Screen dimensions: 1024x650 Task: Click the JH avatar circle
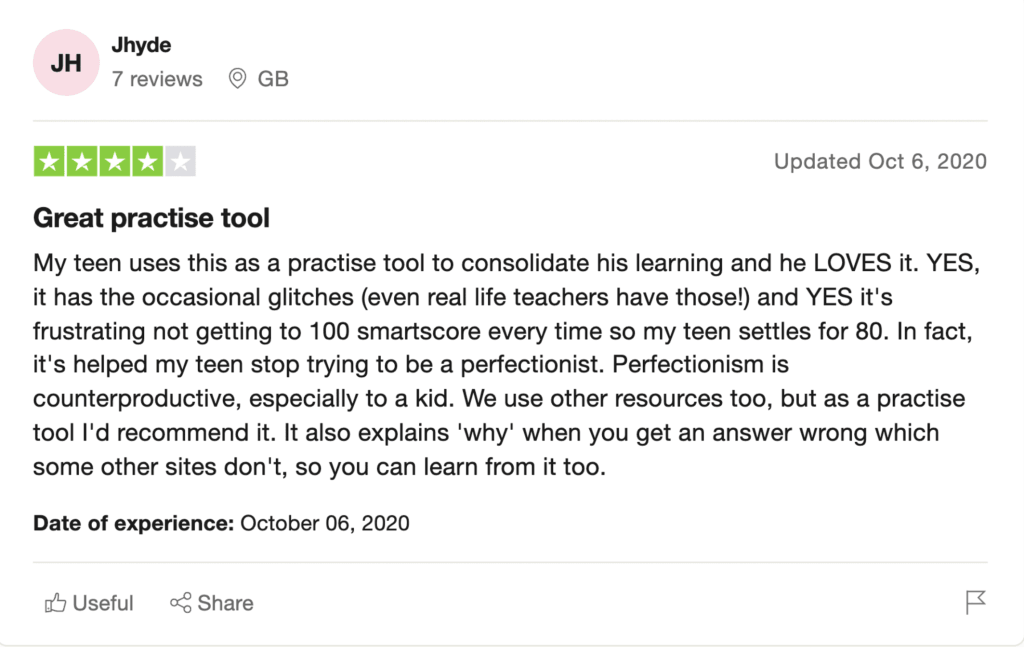(66, 62)
